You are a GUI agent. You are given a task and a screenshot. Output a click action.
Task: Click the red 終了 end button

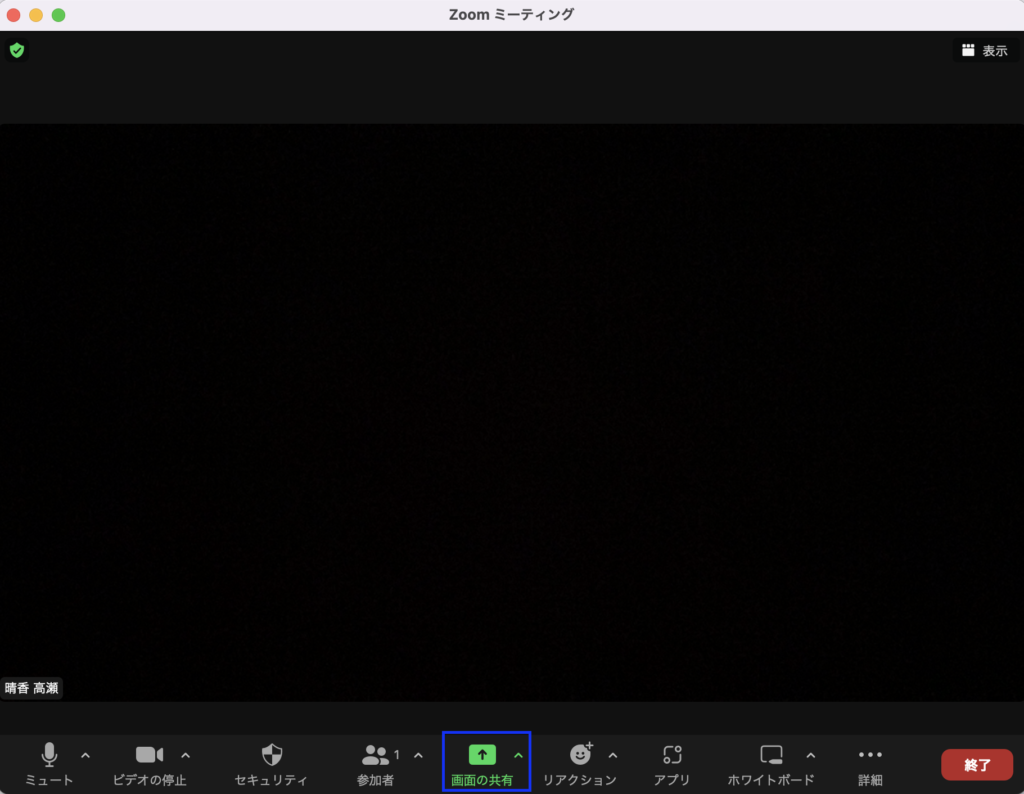(976, 765)
